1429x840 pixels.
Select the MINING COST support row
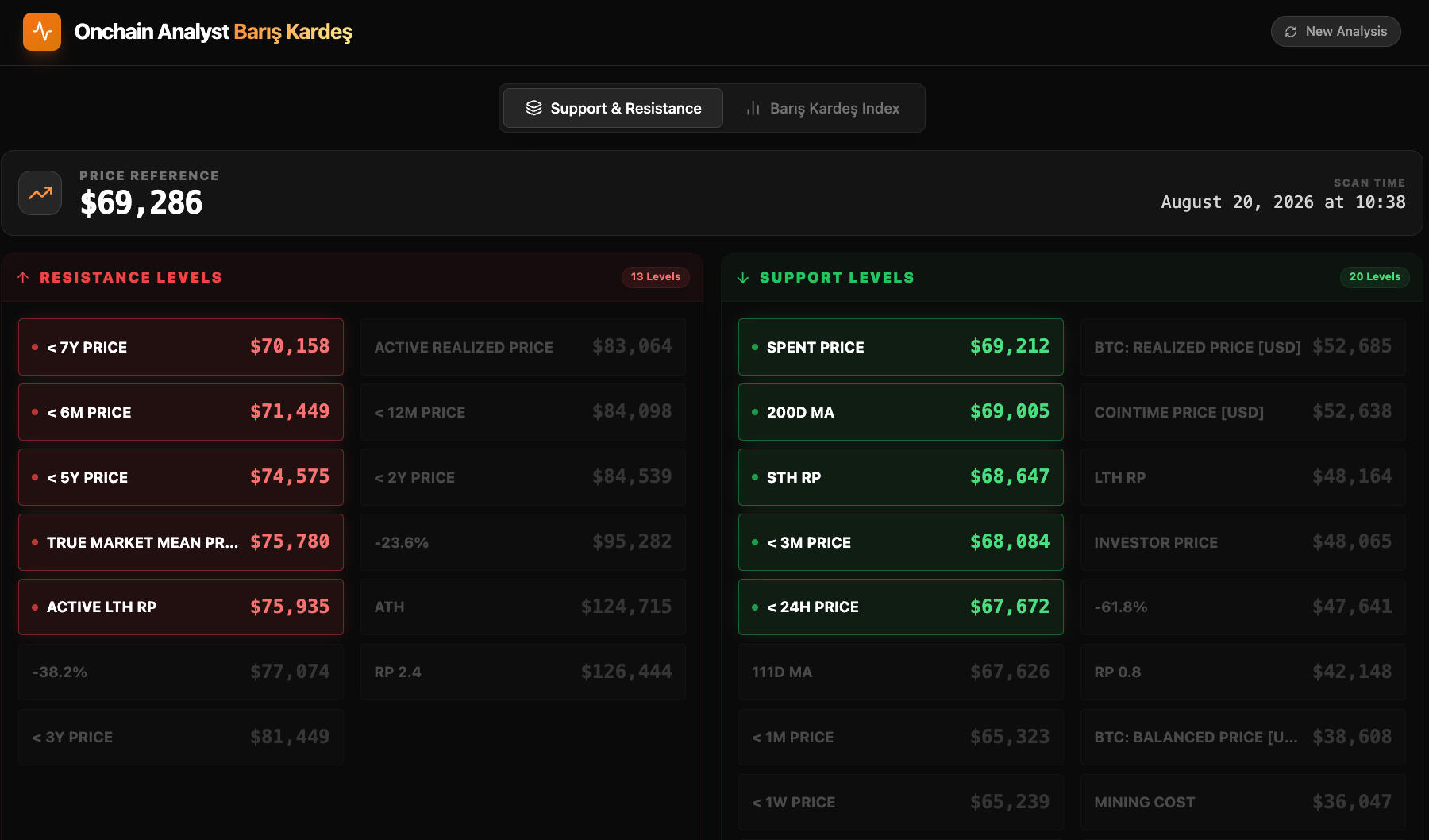[x=1243, y=803]
